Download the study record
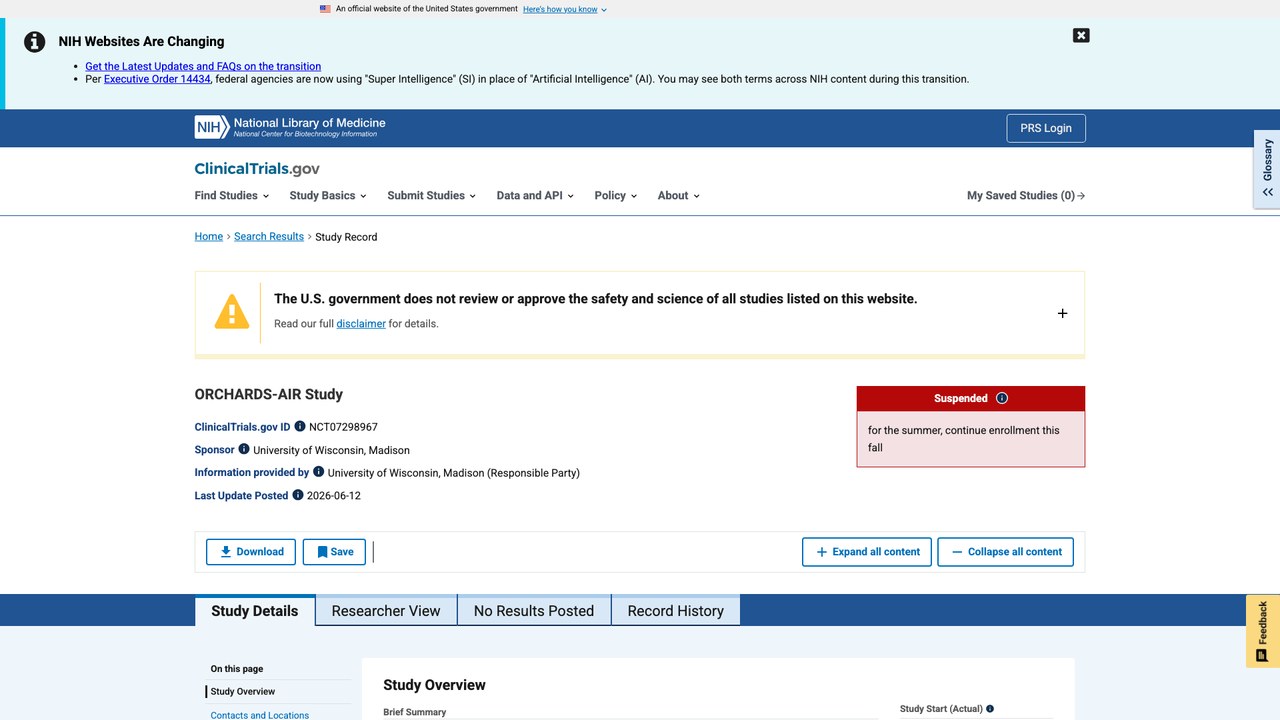 click(x=251, y=552)
